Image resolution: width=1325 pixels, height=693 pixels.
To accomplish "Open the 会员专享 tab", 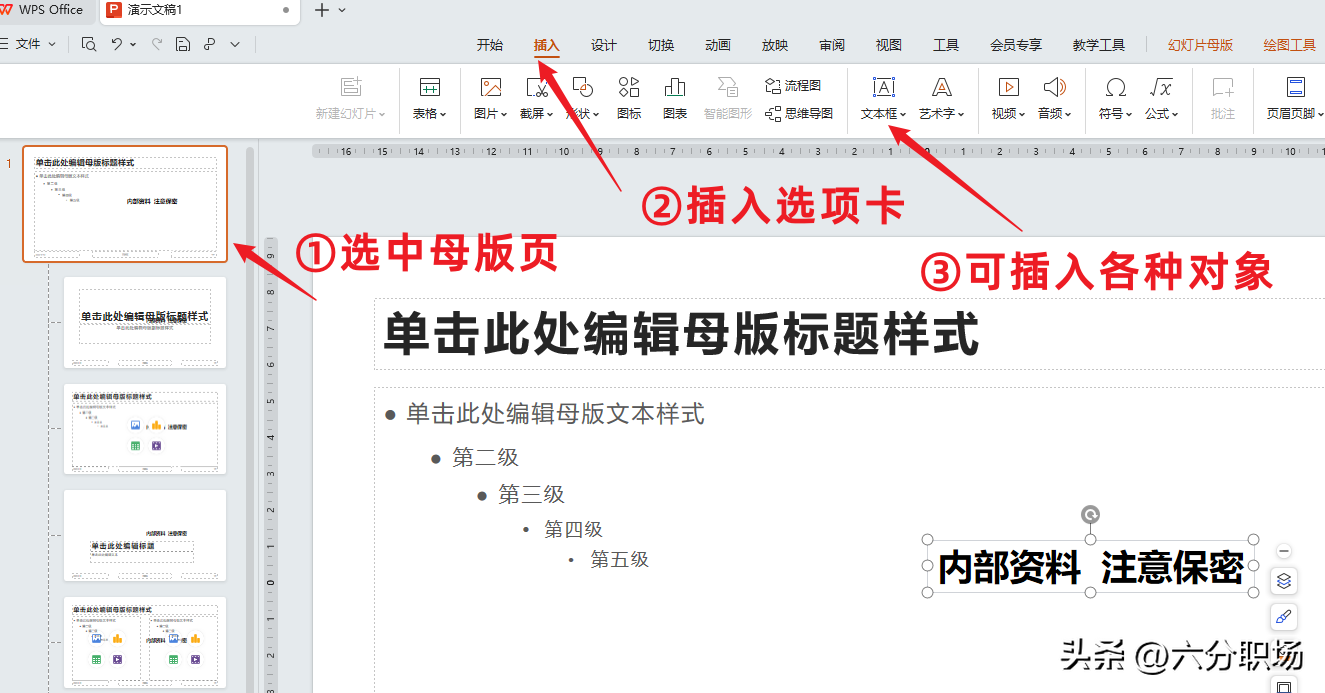I will pyautogui.click(x=1016, y=45).
